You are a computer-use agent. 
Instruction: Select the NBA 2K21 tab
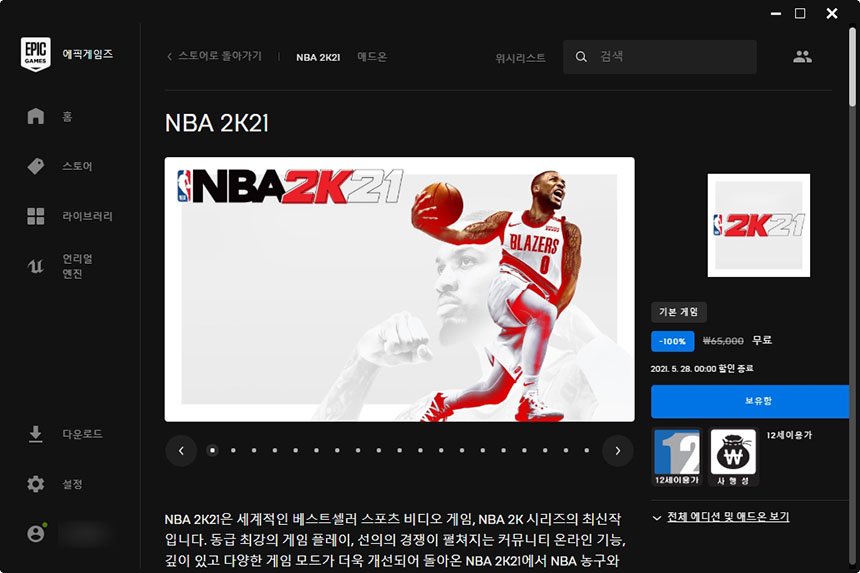point(318,57)
